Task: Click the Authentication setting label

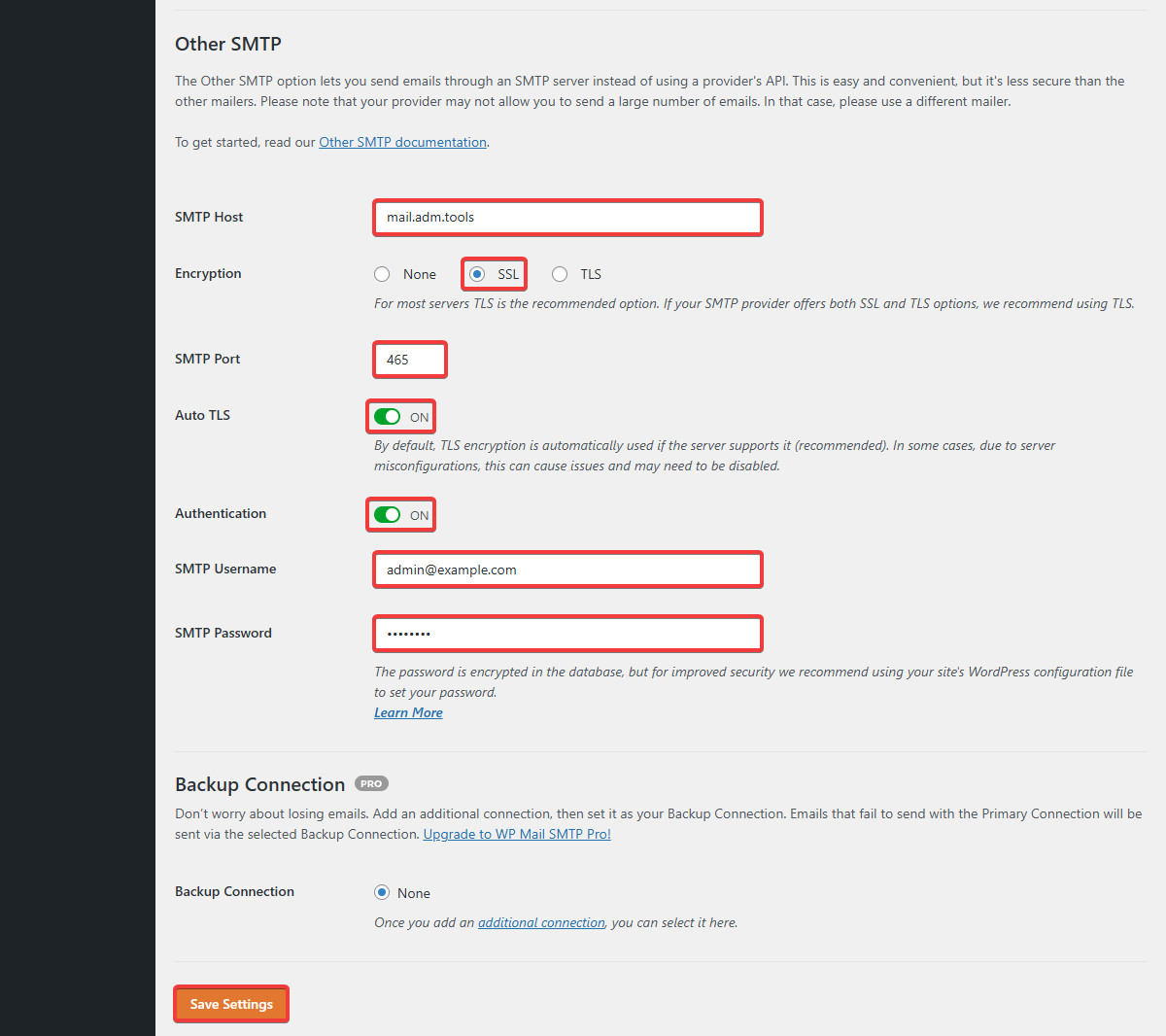Action: 221,513
